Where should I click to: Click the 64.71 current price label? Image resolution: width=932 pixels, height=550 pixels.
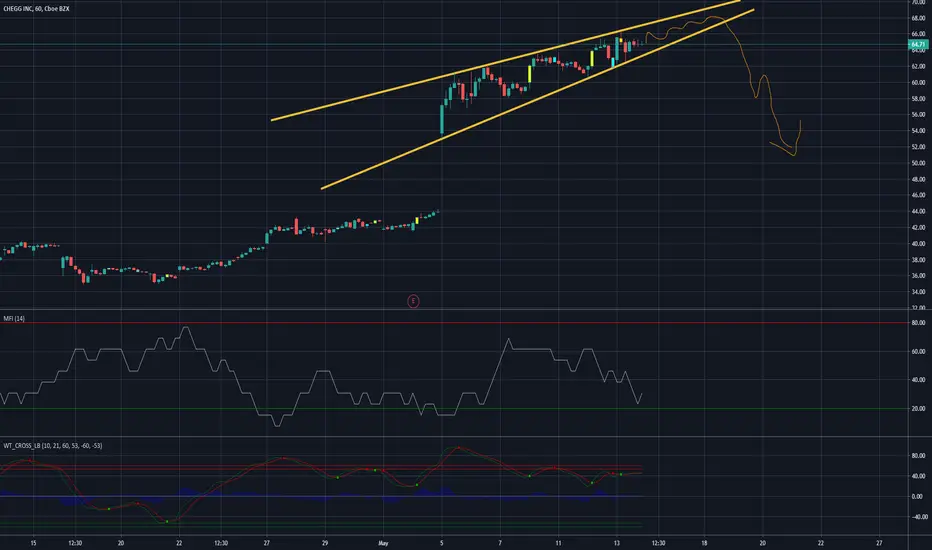click(918, 45)
